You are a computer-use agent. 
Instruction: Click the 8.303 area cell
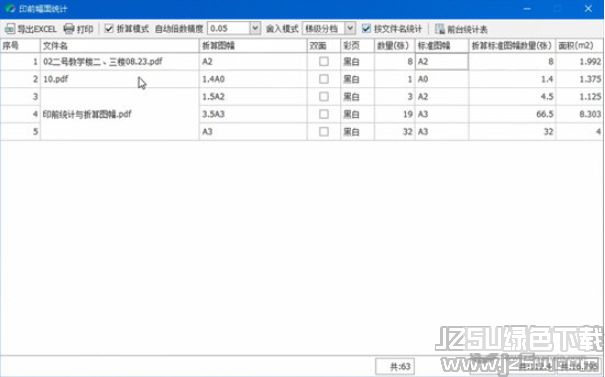[580, 114]
